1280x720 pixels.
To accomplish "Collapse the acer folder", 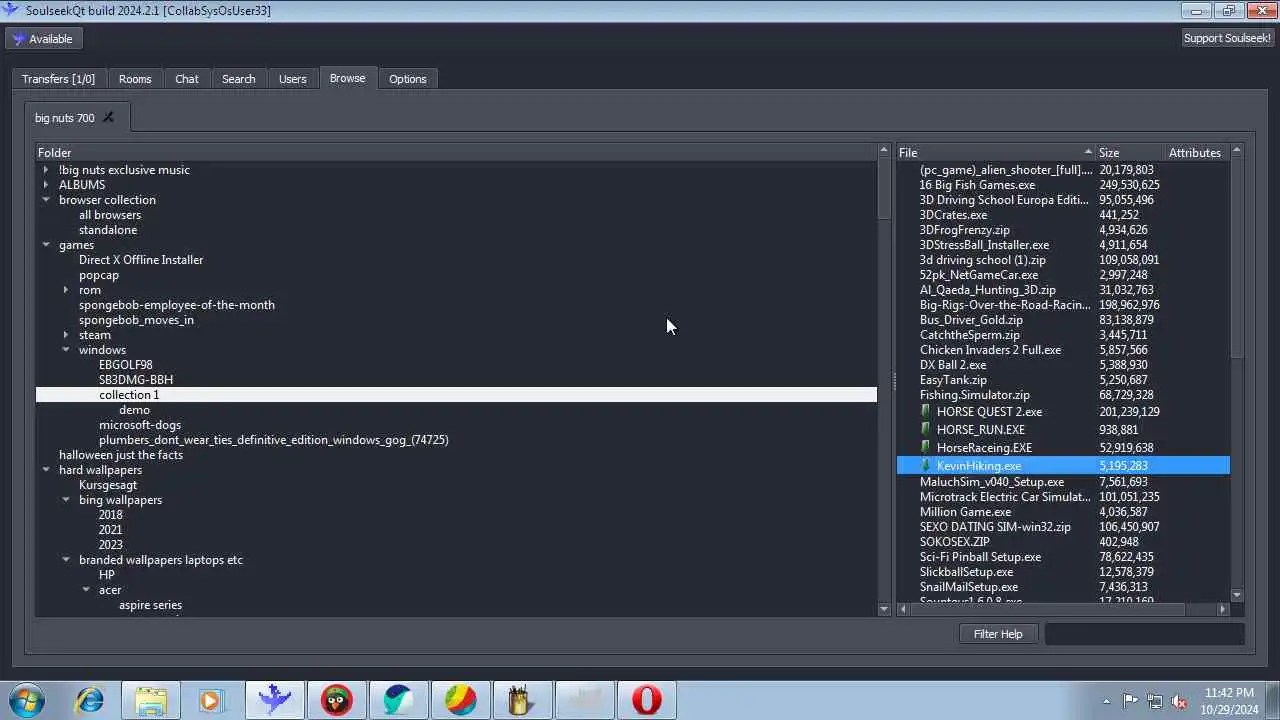I will click(x=86, y=590).
